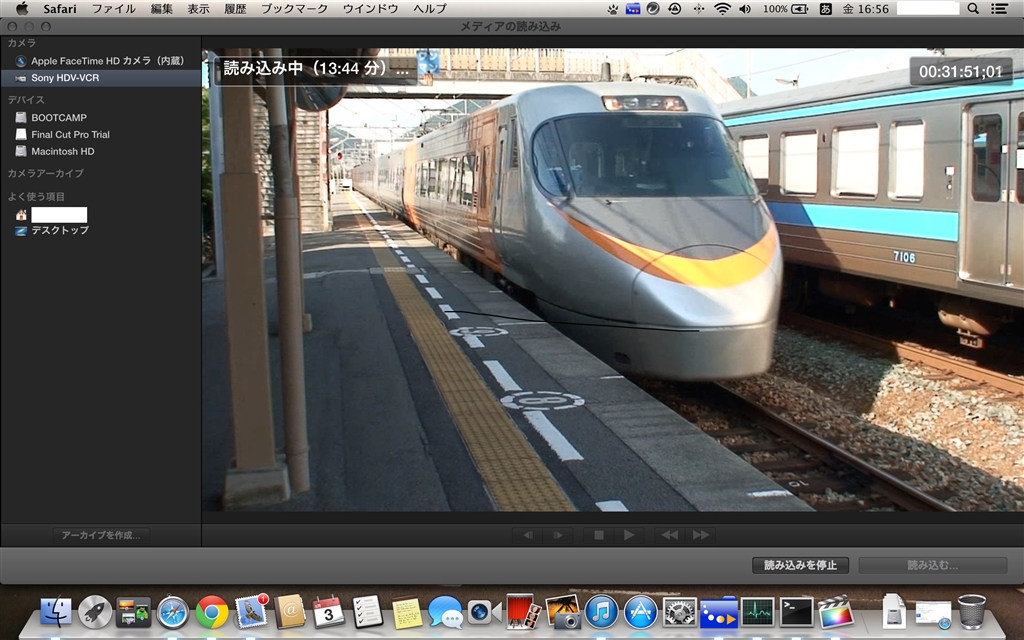Step back one frame

528,535
